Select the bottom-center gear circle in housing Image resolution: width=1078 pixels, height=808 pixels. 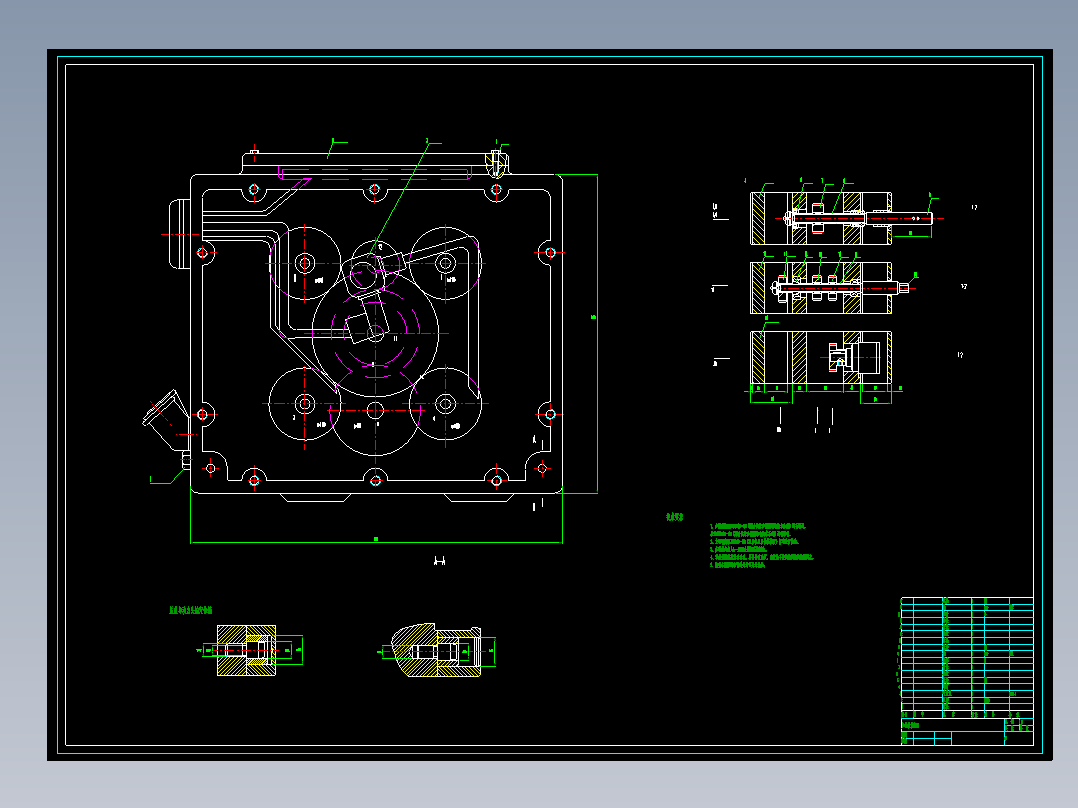tap(375, 411)
